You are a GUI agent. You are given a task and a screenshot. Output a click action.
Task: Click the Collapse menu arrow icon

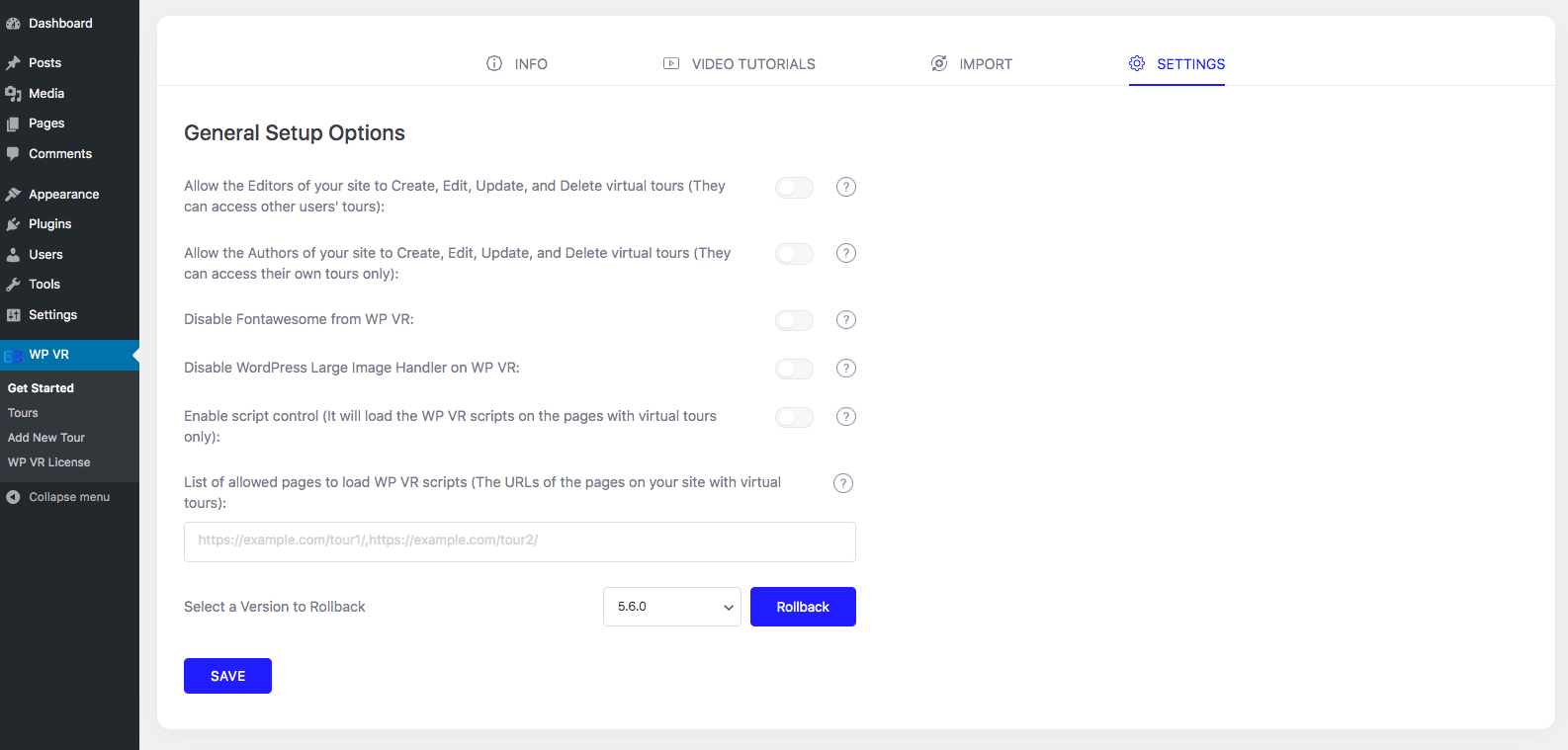click(13, 497)
